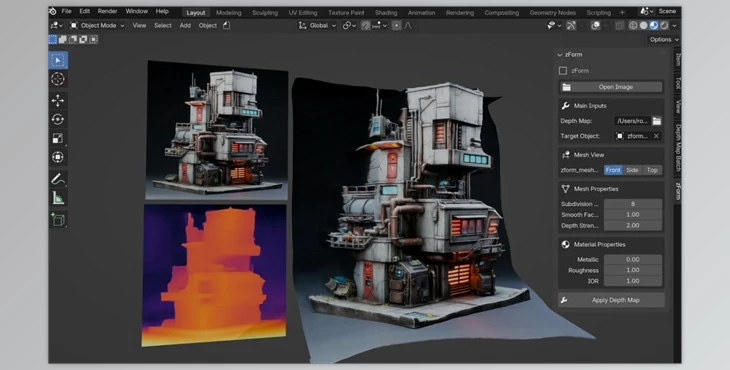Open the pivot point dropdown

pos(350,26)
